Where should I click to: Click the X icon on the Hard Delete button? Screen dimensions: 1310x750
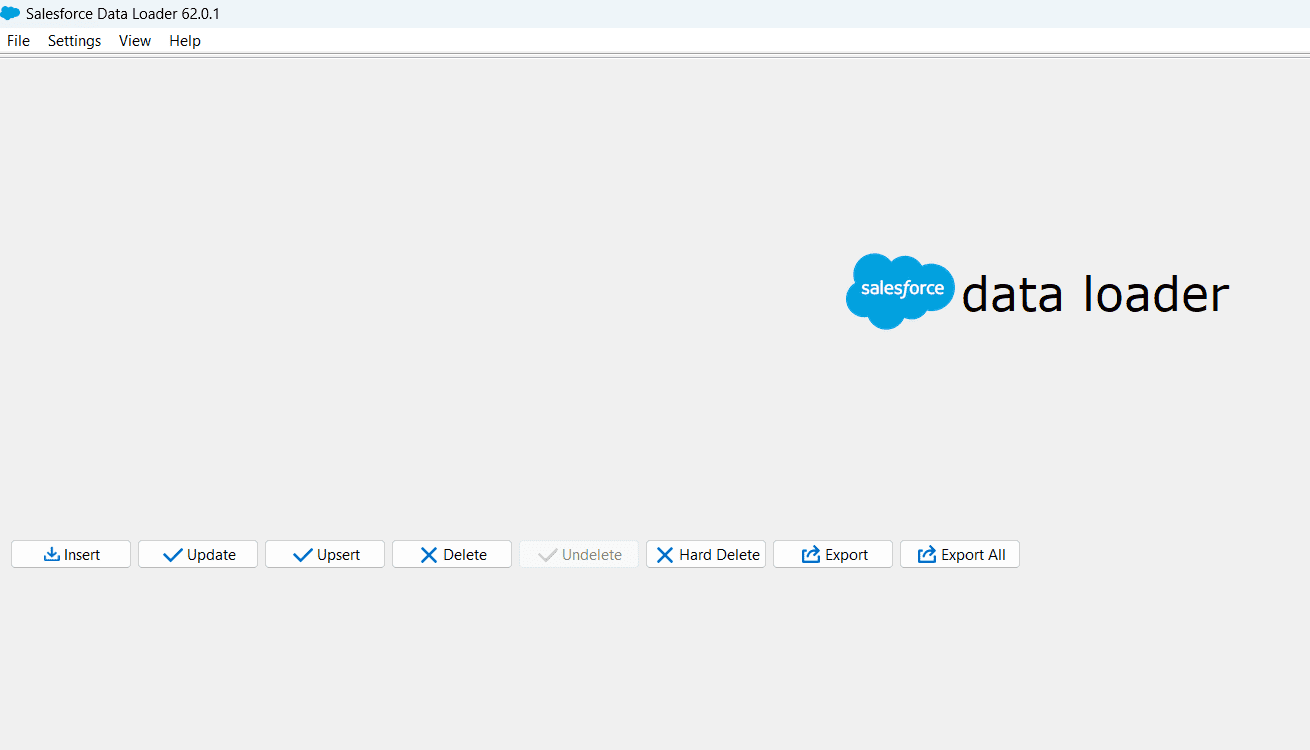666,554
